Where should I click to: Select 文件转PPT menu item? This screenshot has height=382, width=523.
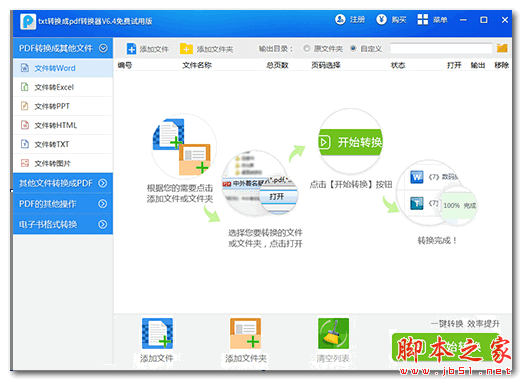click(63, 106)
